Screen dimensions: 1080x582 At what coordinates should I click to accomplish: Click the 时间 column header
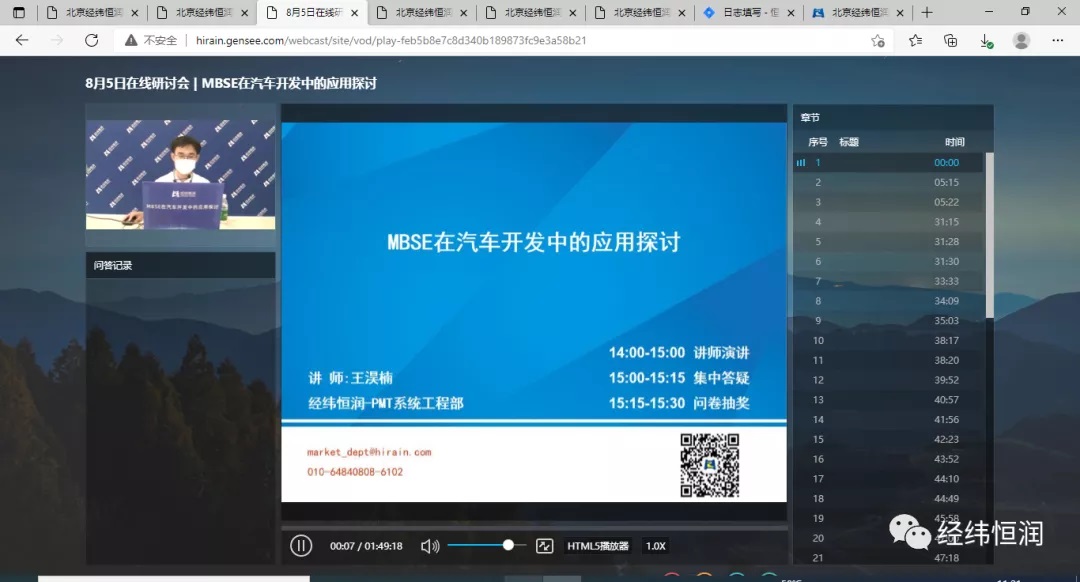point(955,142)
